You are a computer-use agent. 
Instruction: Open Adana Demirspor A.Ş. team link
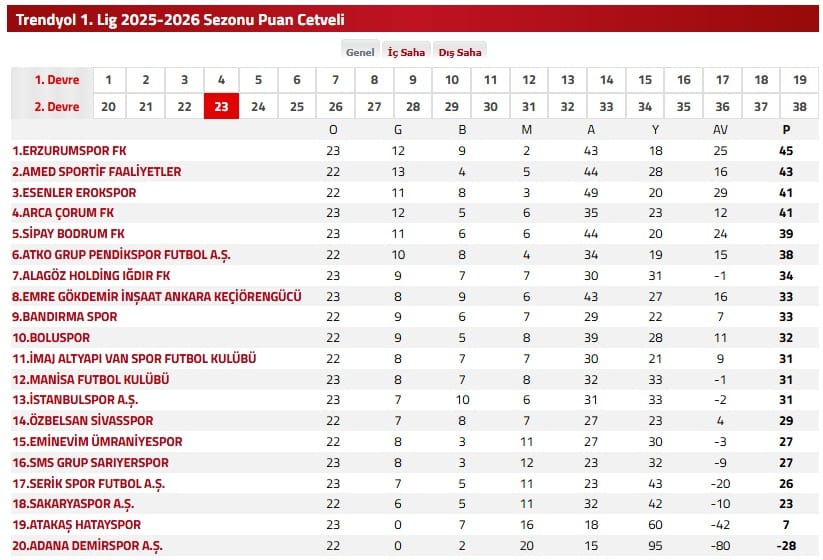(x=87, y=546)
